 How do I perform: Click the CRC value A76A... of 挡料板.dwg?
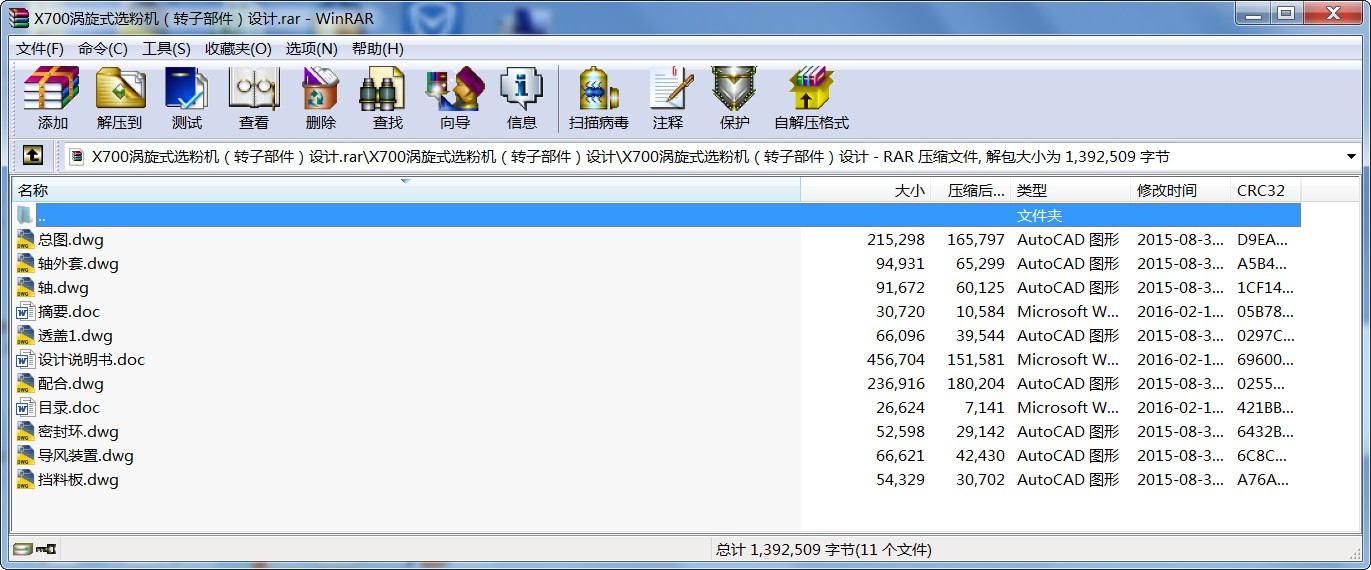tap(1265, 480)
